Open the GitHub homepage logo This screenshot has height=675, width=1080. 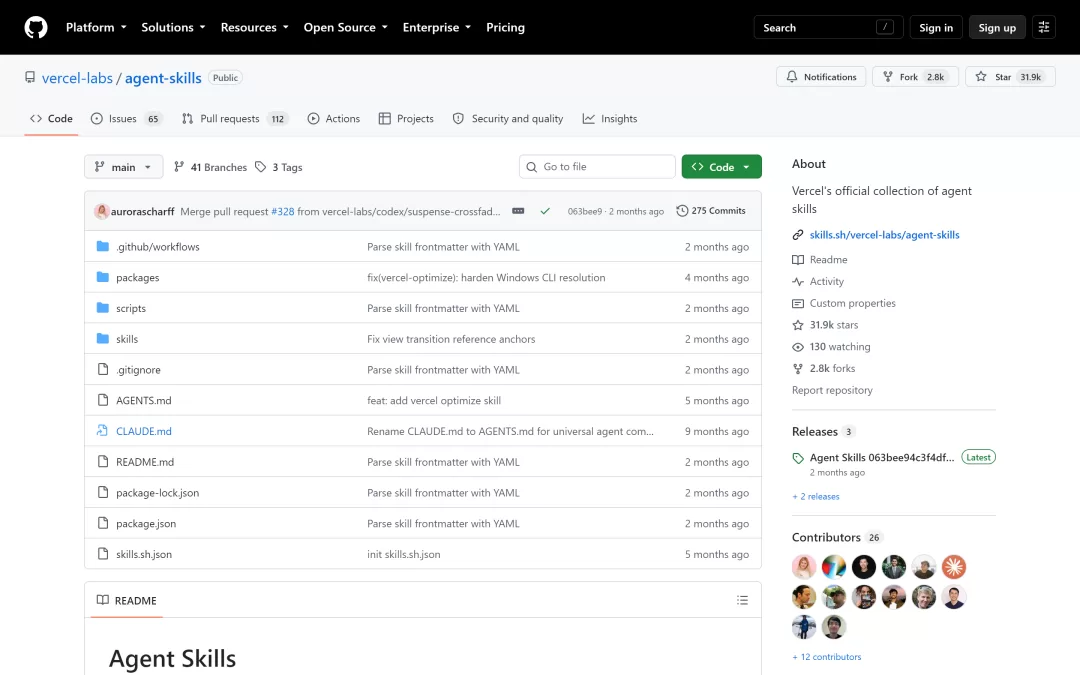36,28
